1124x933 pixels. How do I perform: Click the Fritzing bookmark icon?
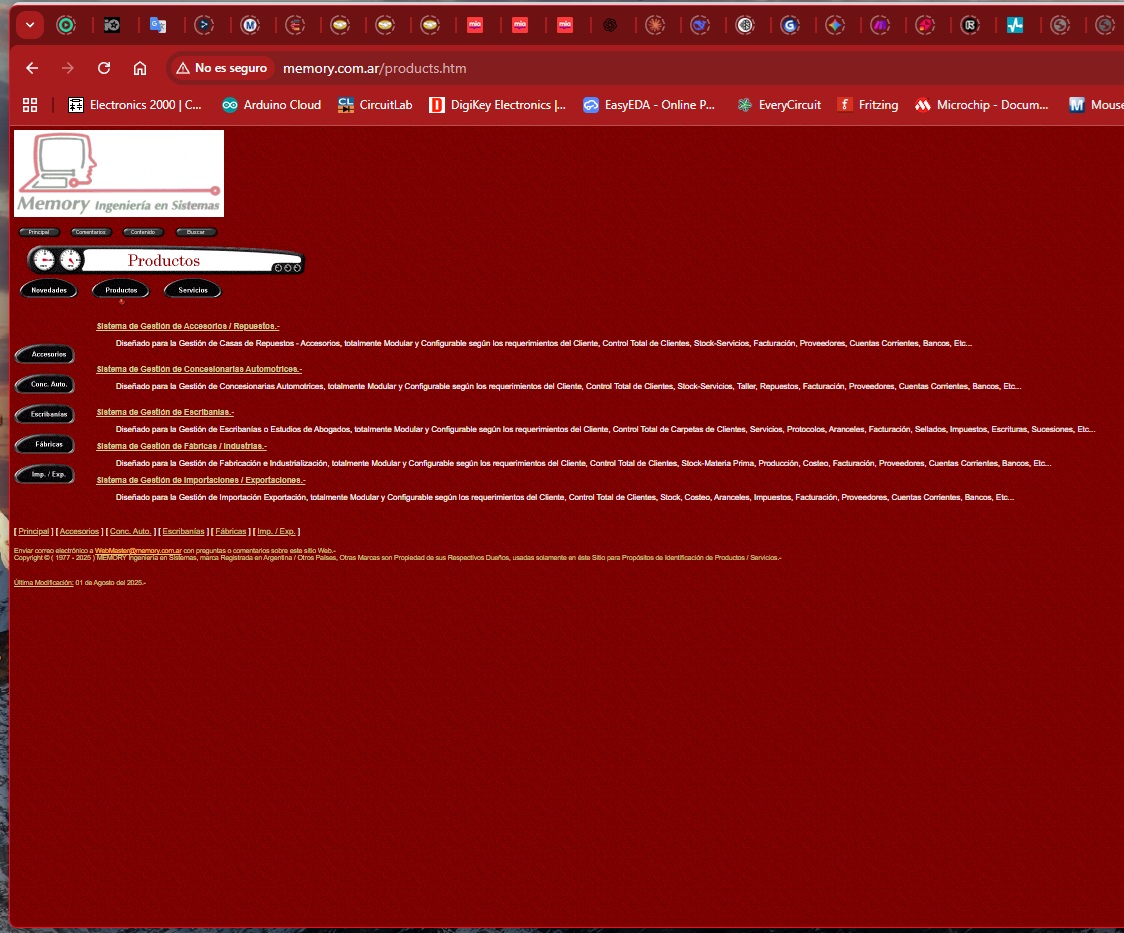(x=846, y=104)
